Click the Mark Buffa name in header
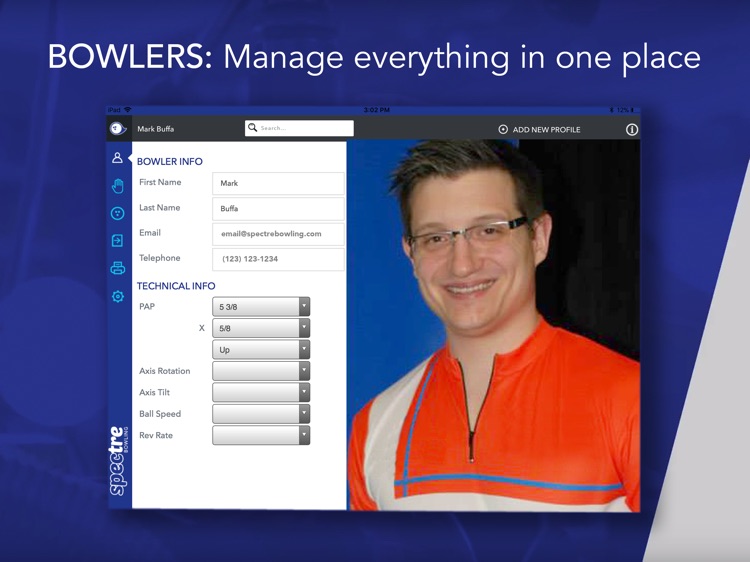The width and height of the screenshot is (750, 562). tap(155, 129)
